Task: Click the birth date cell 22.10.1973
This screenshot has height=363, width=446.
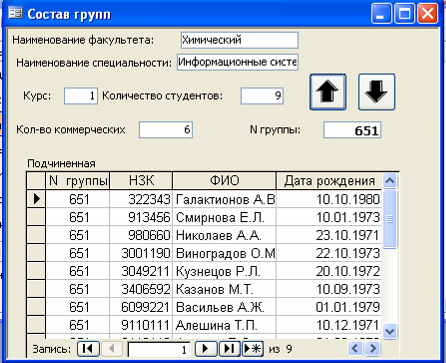Action: [329, 253]
